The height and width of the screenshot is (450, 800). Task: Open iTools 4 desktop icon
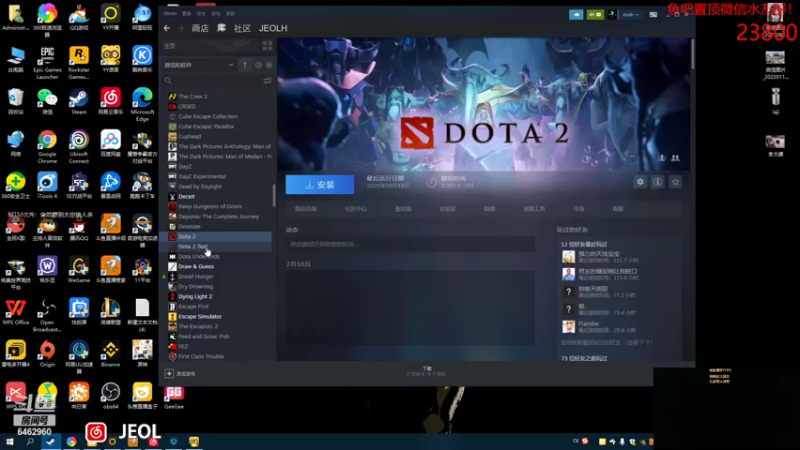tap(47, 185)
